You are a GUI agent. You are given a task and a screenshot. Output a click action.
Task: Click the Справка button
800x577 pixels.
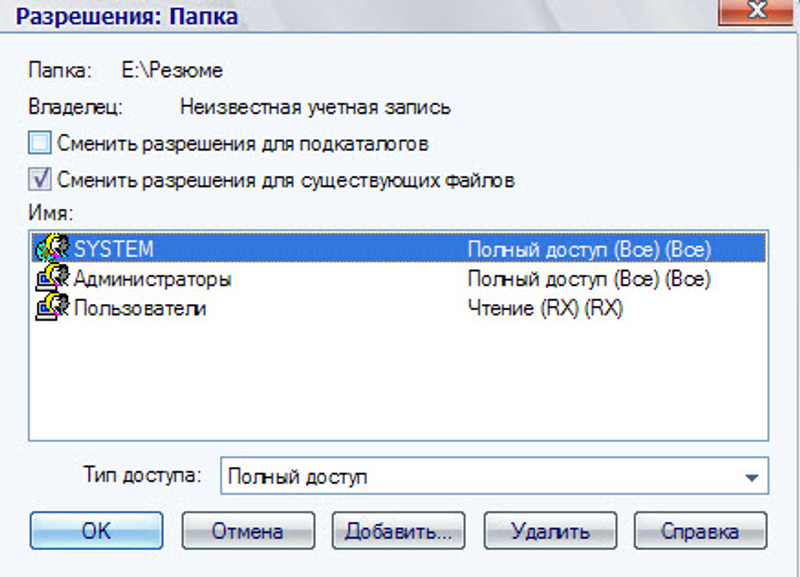point(701,531)
